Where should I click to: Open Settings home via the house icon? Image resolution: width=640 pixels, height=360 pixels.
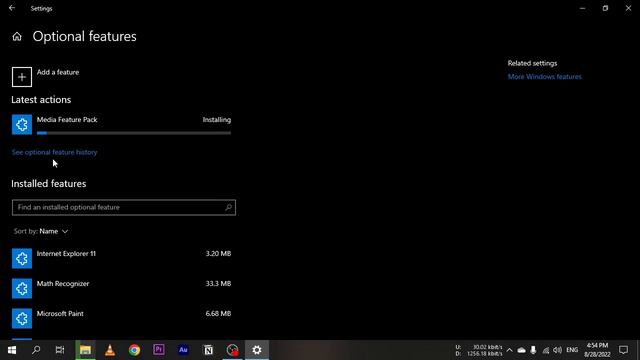(x=17, y=37)
